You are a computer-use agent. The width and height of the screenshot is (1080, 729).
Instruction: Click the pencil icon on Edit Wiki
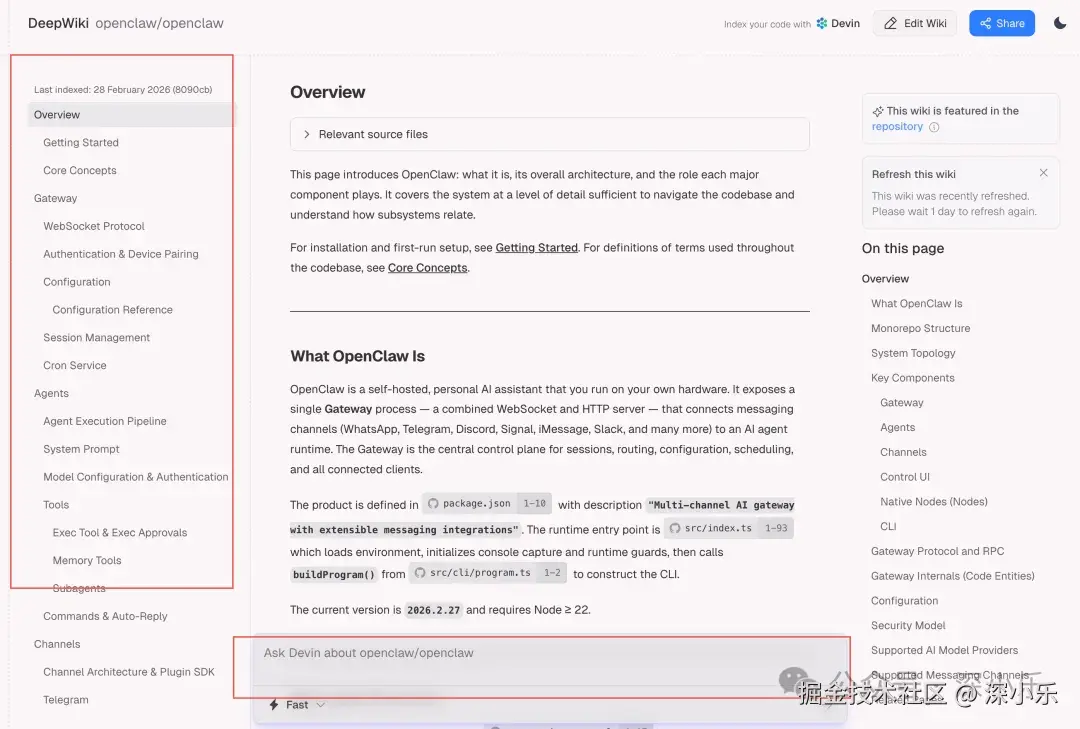(891, 23)
